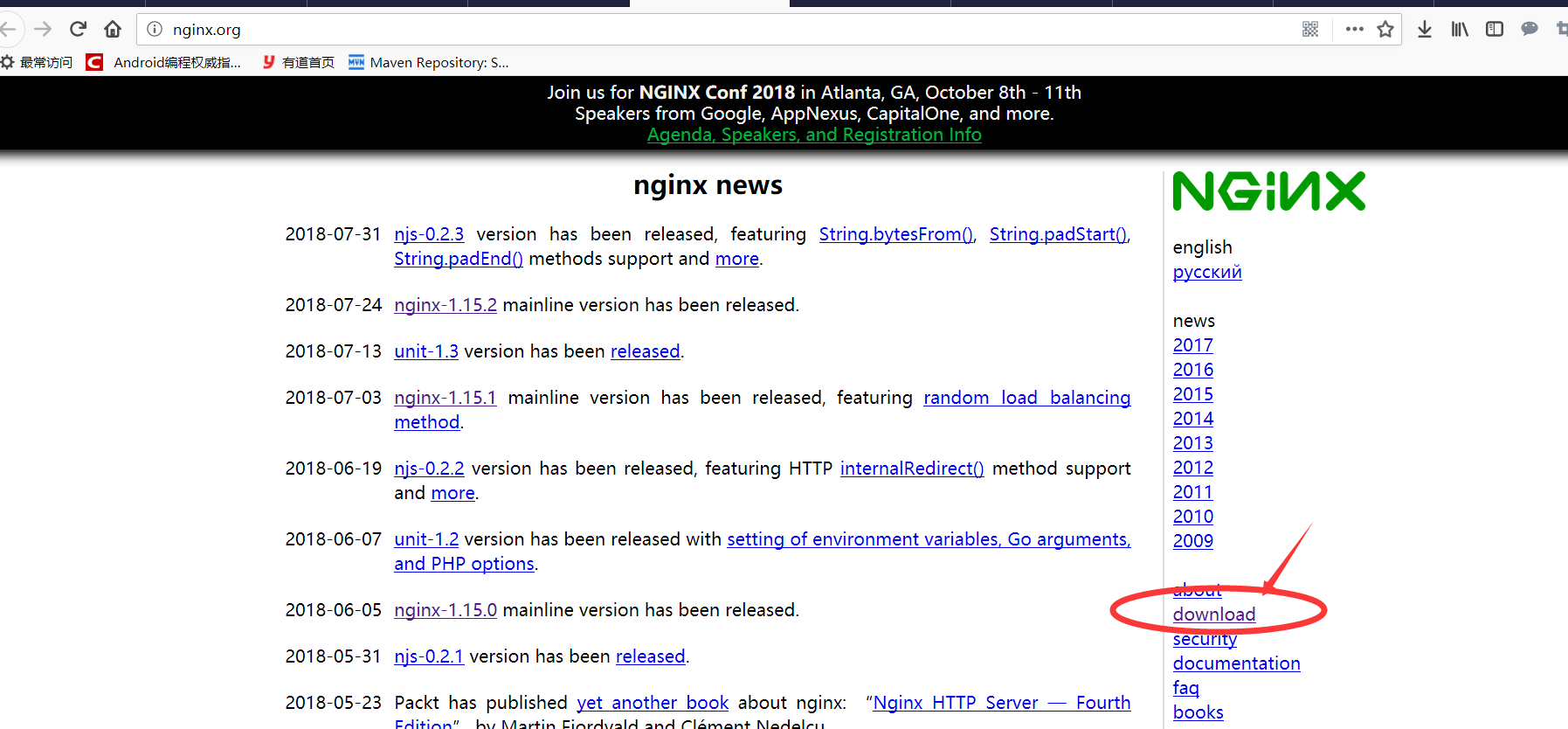Open the String.padStart() link
Viewport: 1568px width, 729px height.
1059,234
